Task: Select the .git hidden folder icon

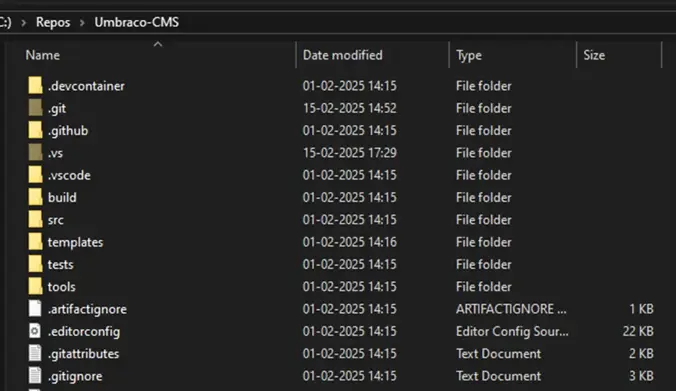Action: click(35, 108)
